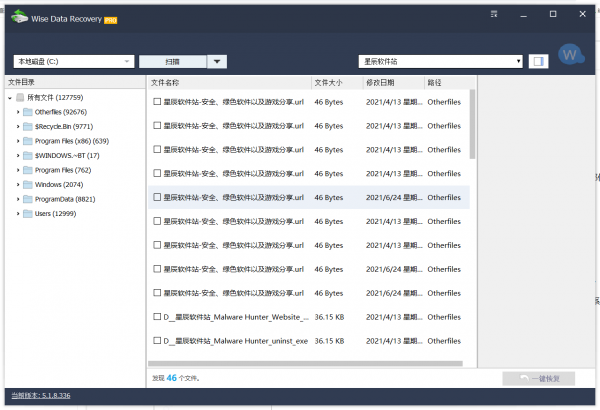The image size is (600, 410).
Task: Tick the checkbox of the highlighted 2021/6/24 row
Action: [x=157, y=197]
